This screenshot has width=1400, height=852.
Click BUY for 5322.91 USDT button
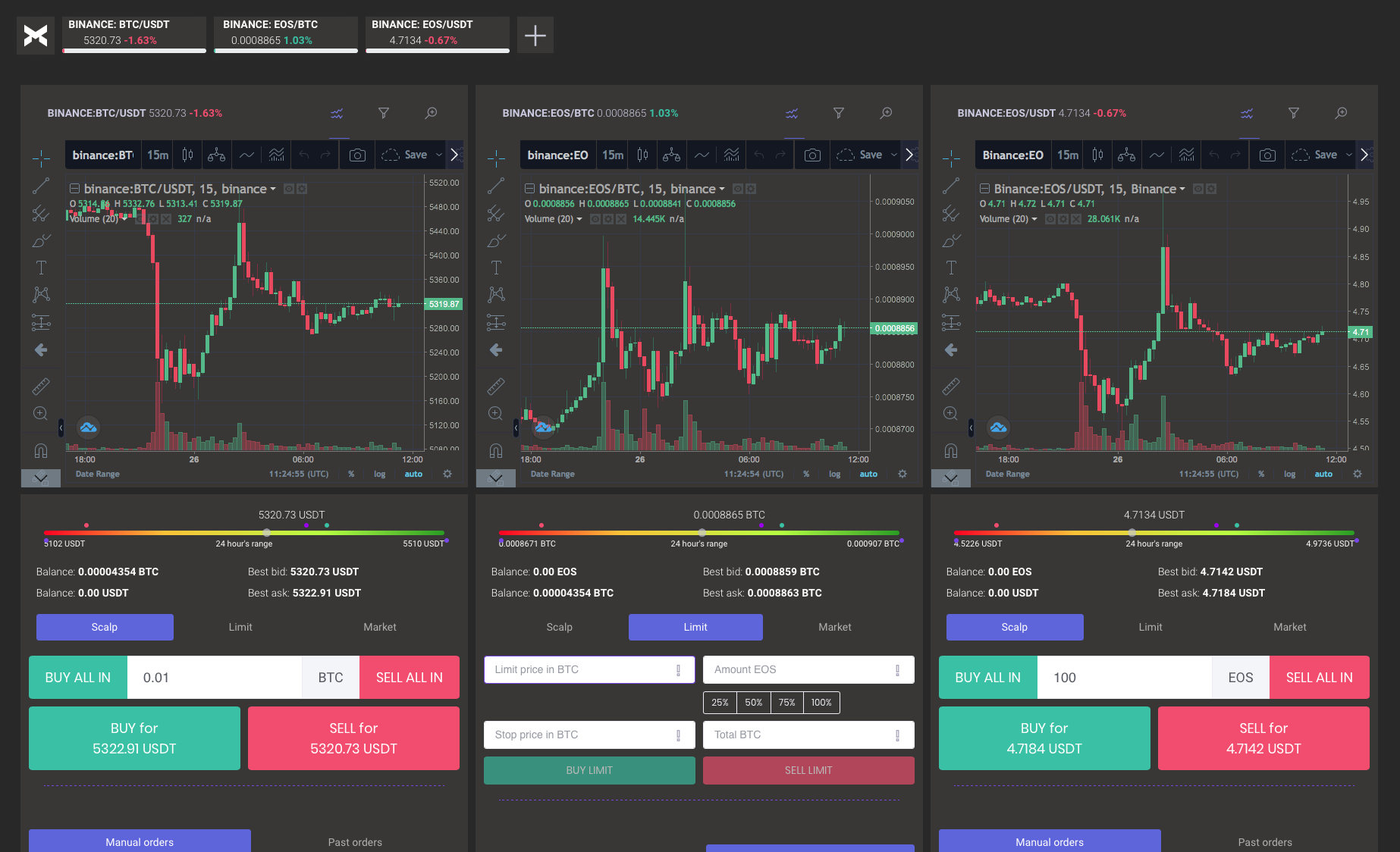134,738
